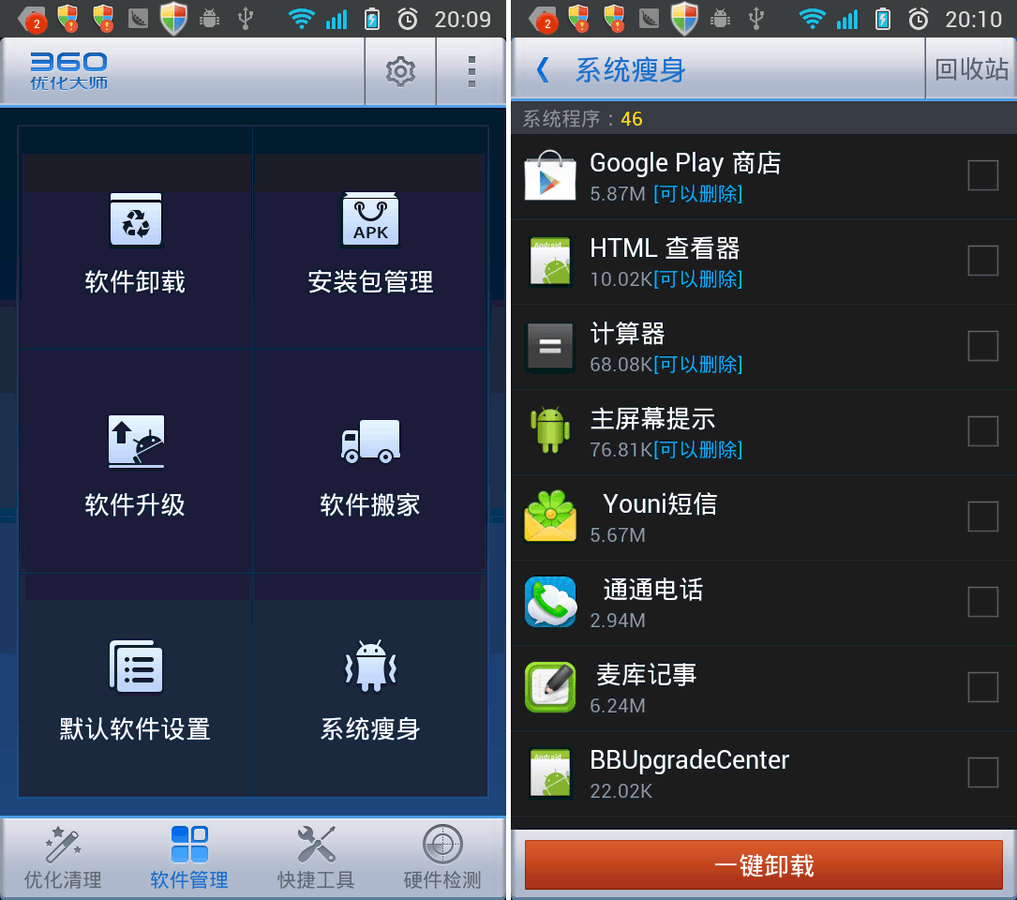
Task: Switch to the 软件管理 tab
Action: point(189,859)
